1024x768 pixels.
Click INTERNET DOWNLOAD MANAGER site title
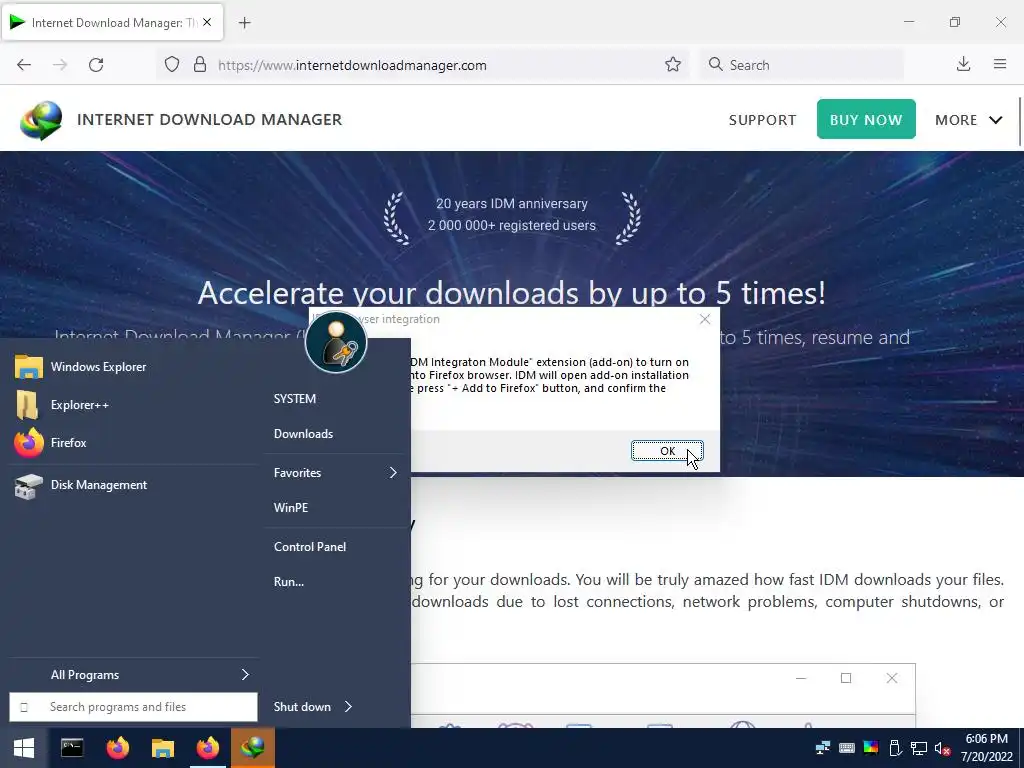pos(210,120)
